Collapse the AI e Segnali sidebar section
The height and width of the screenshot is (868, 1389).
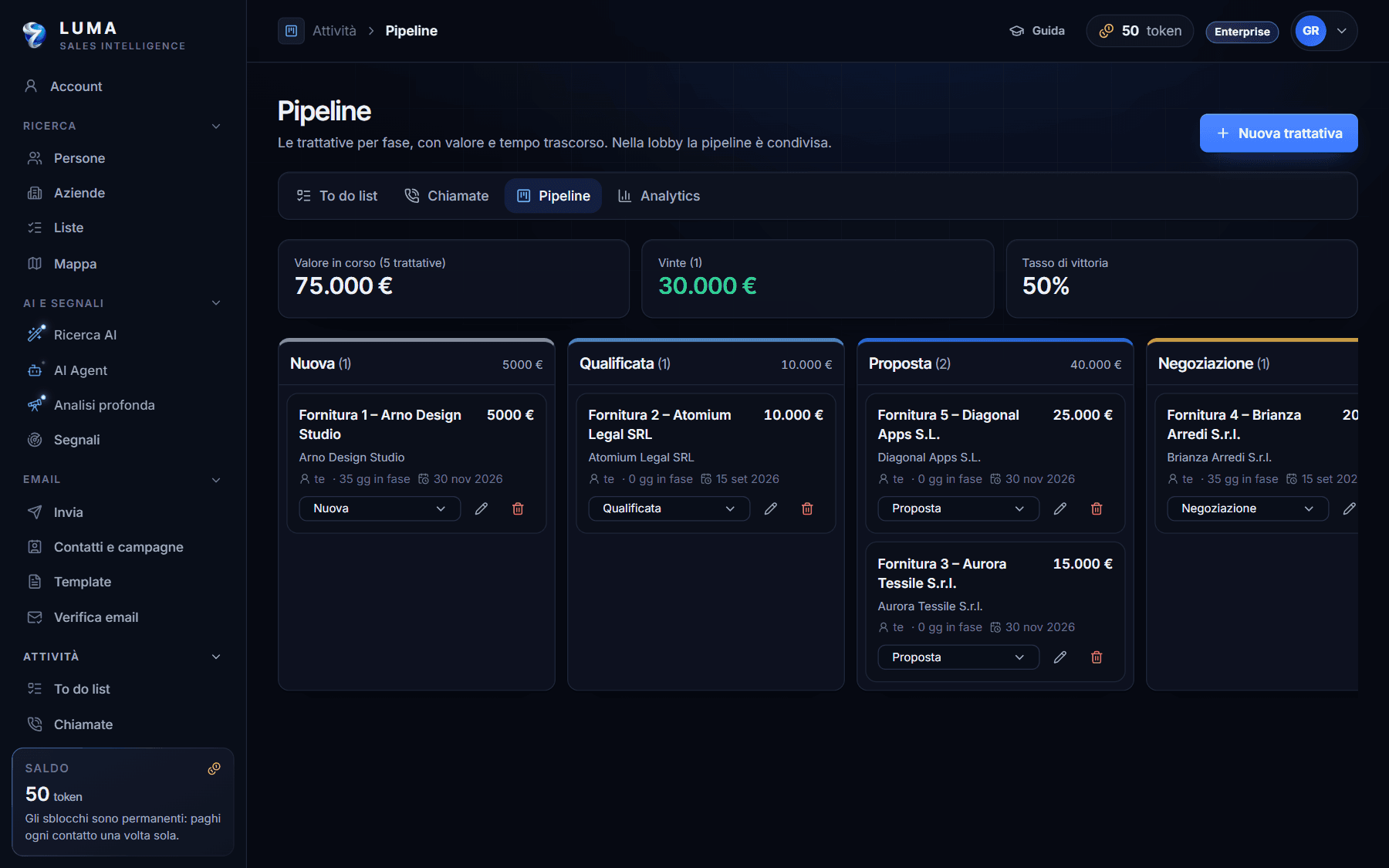coord(216,303)
